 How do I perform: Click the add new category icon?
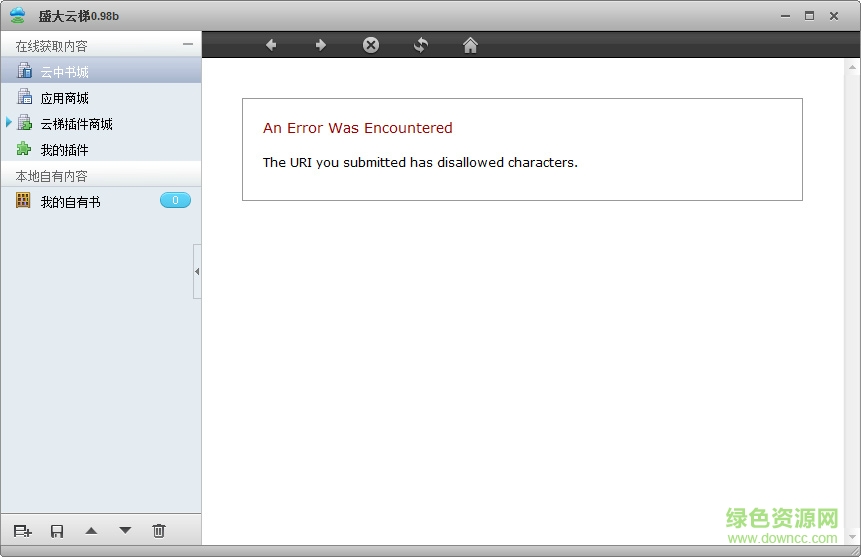click(x=22, y=531)
